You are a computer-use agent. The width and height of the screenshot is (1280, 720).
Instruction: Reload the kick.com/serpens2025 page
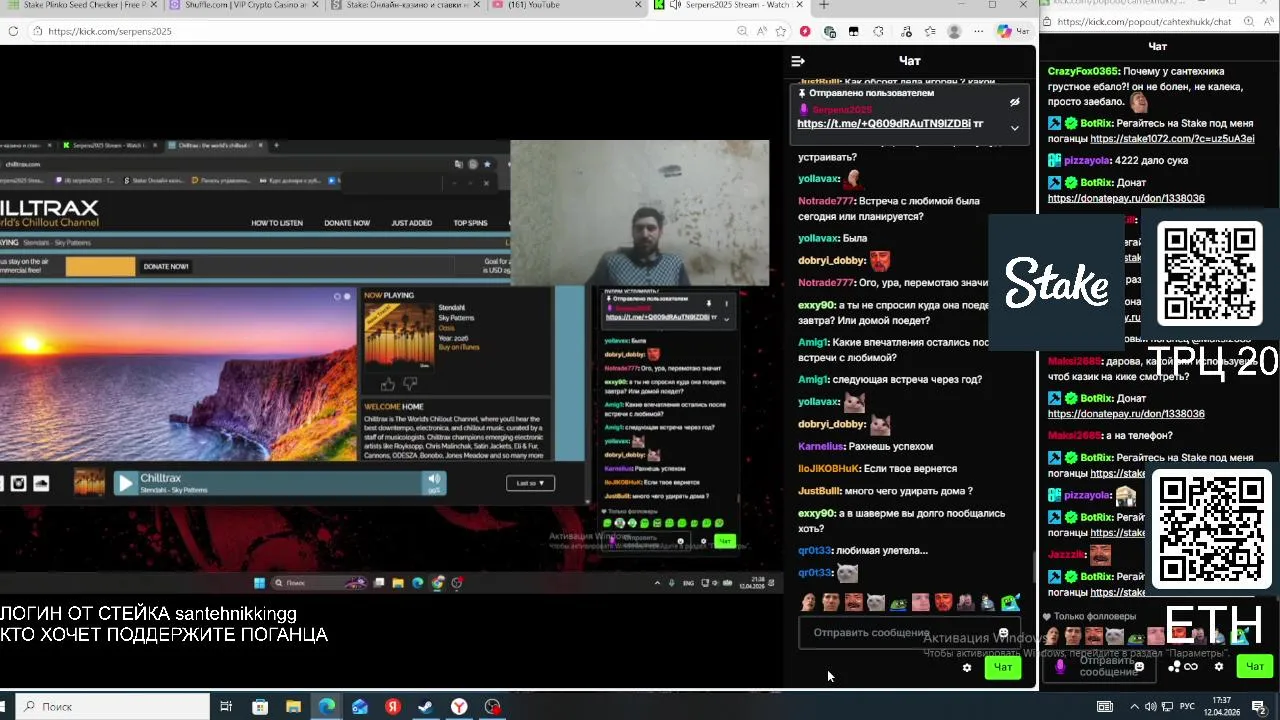13,31
